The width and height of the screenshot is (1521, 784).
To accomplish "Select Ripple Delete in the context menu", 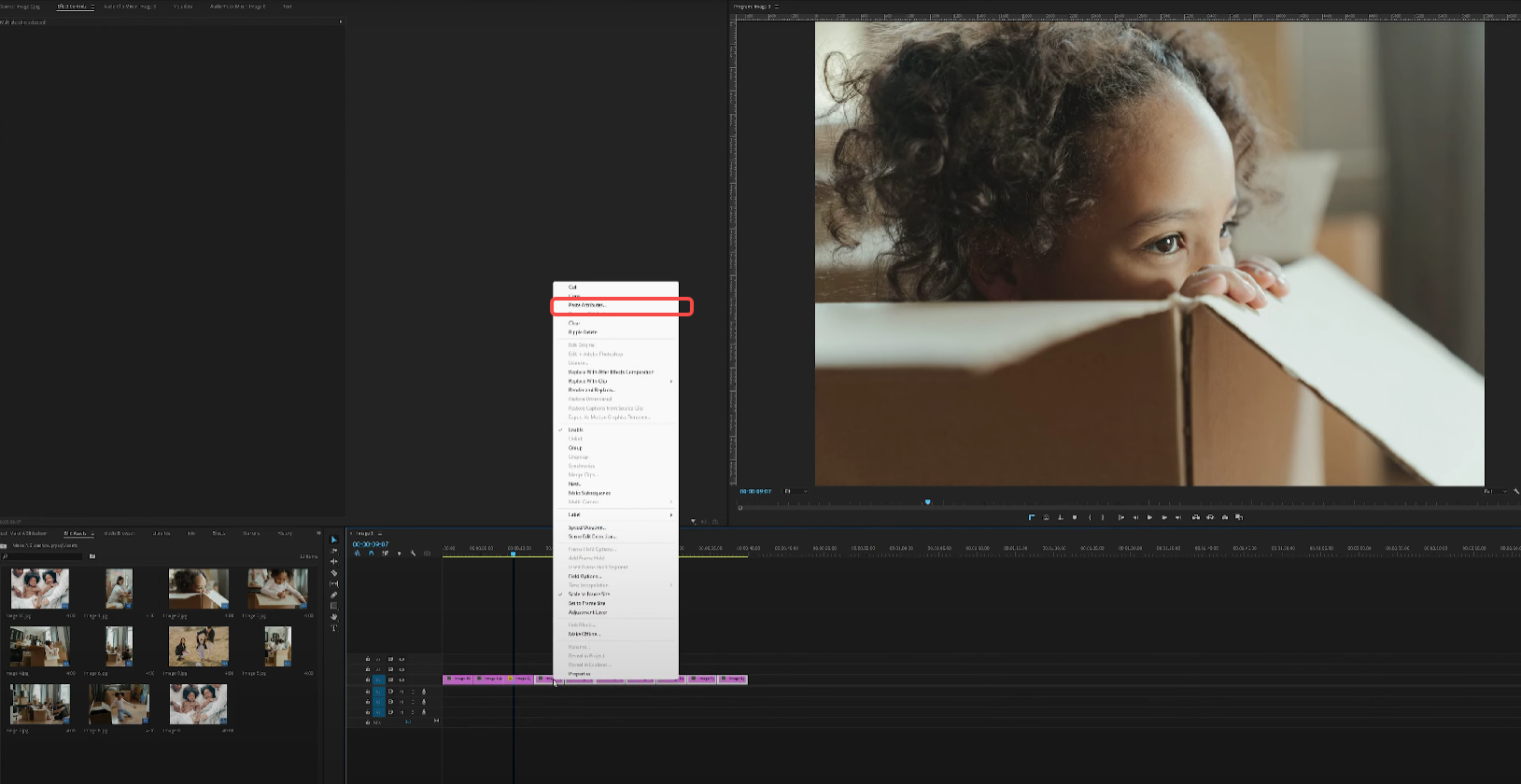I will click(x=583, y=332).
